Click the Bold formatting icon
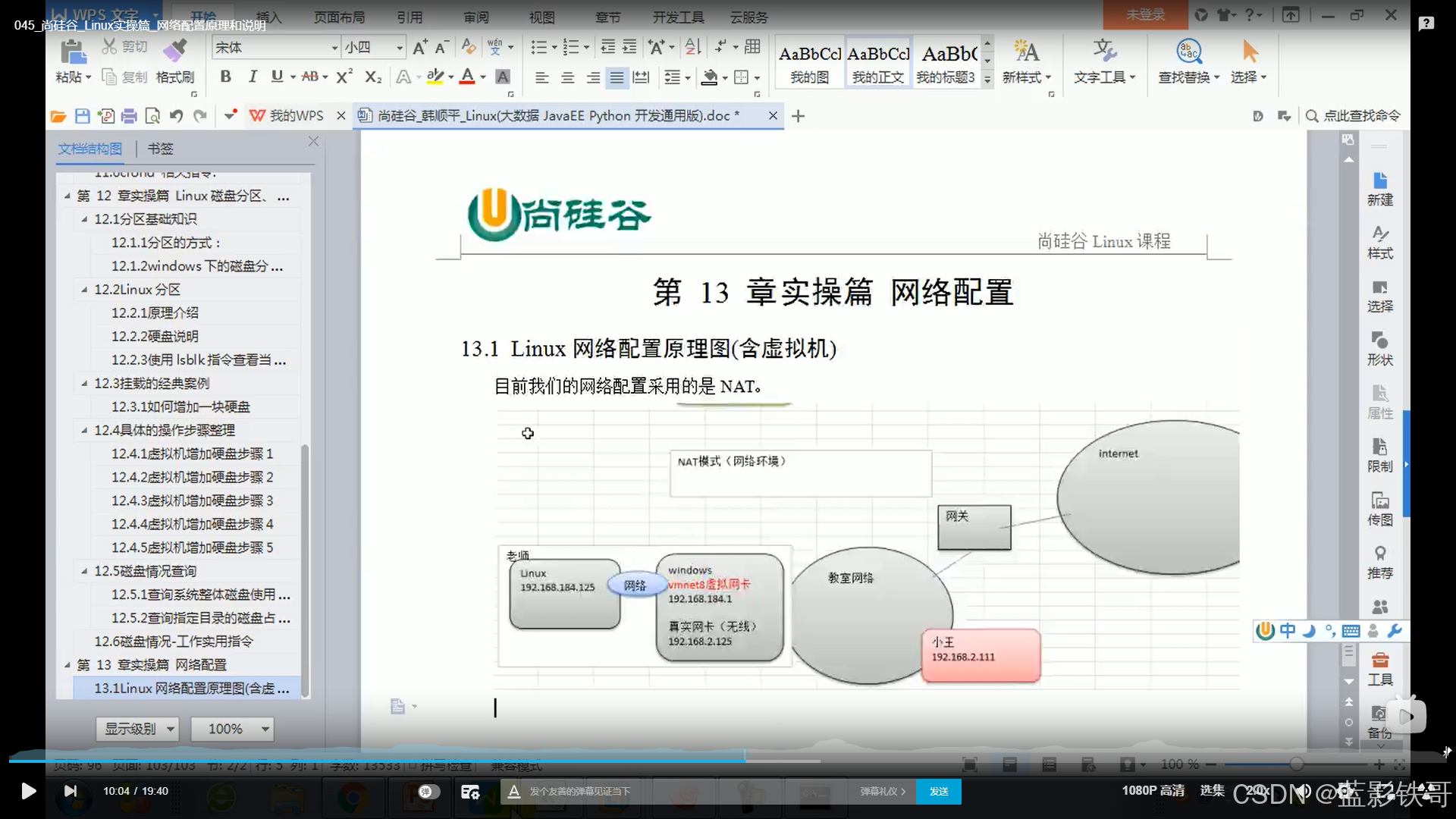This screenshot has width=1456, height=819. pyautogui.click(x=225, y=77)
